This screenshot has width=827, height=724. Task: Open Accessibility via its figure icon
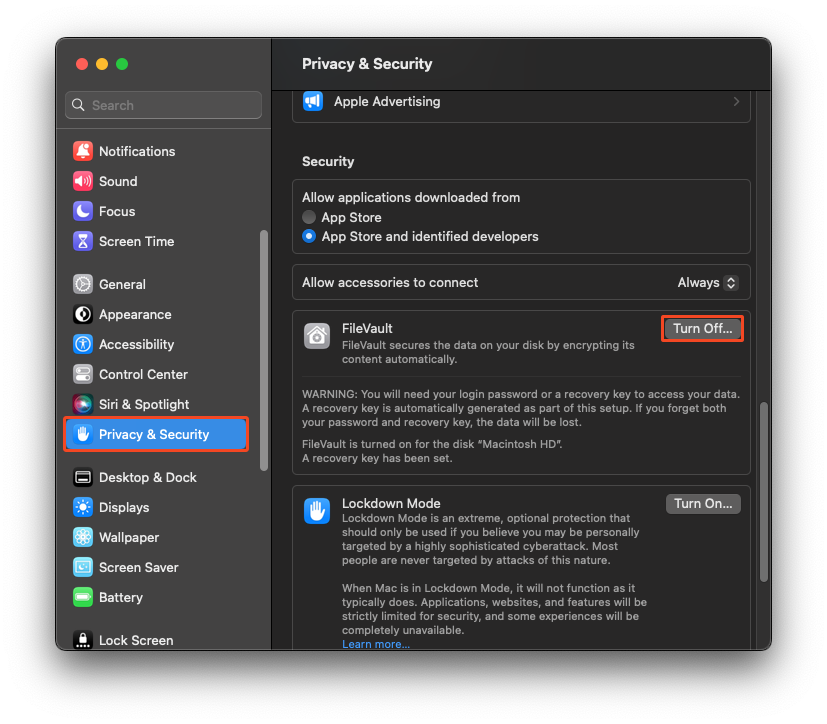pos(84,344)
